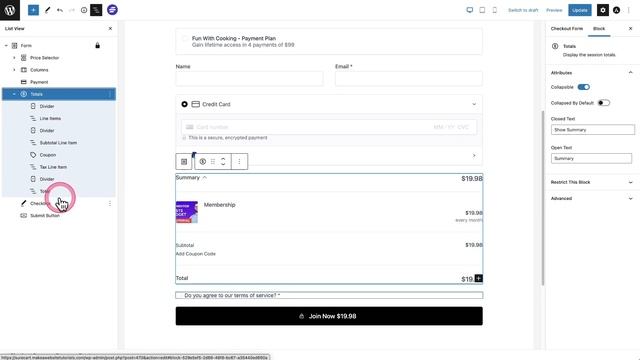Collapse the Summary caret
Screen dimensions: 640x360
pyautogui.click(x=204, y=178)
